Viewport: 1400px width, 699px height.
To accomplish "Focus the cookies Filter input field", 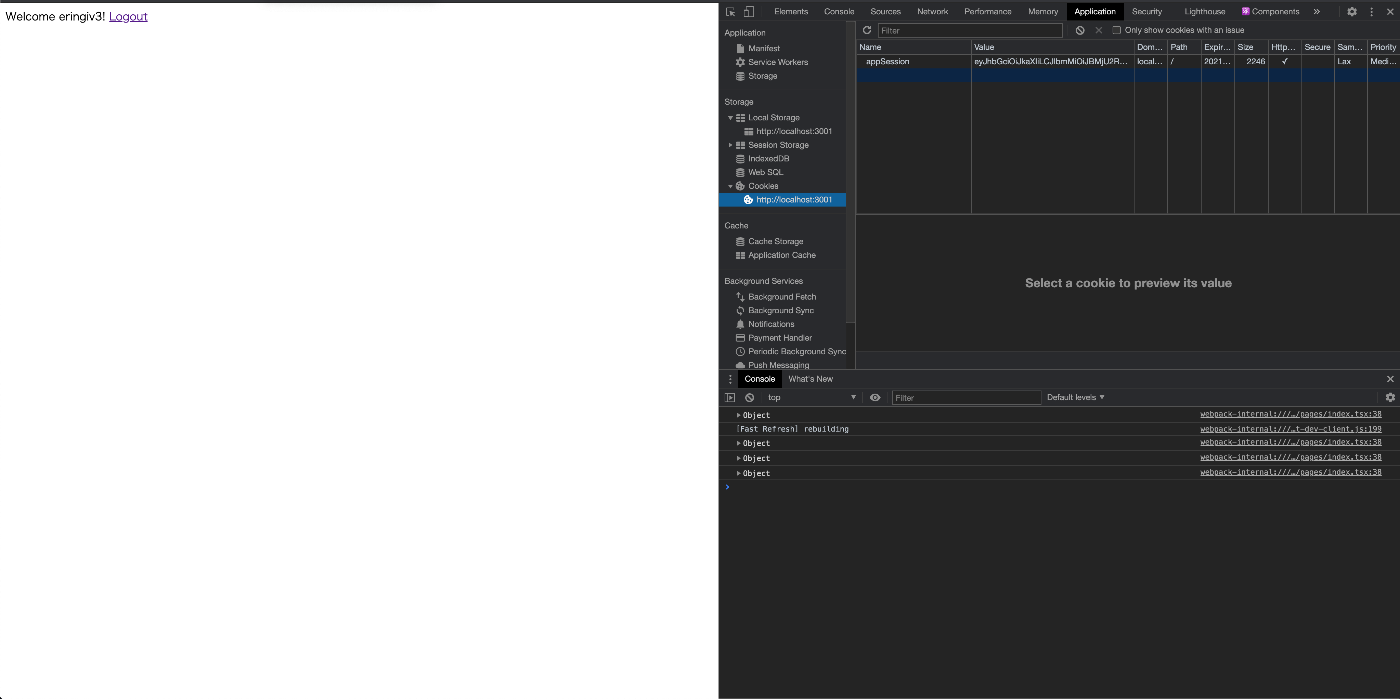I will click(970, 30).
